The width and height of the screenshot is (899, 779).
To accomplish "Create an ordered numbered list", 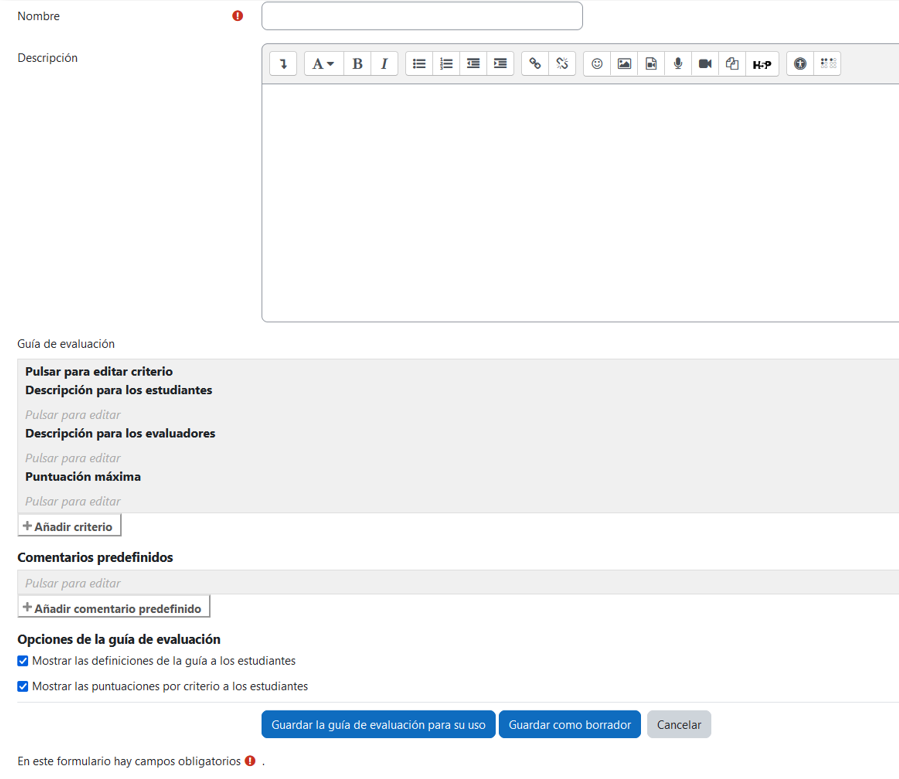I will (x=446, y=63).
